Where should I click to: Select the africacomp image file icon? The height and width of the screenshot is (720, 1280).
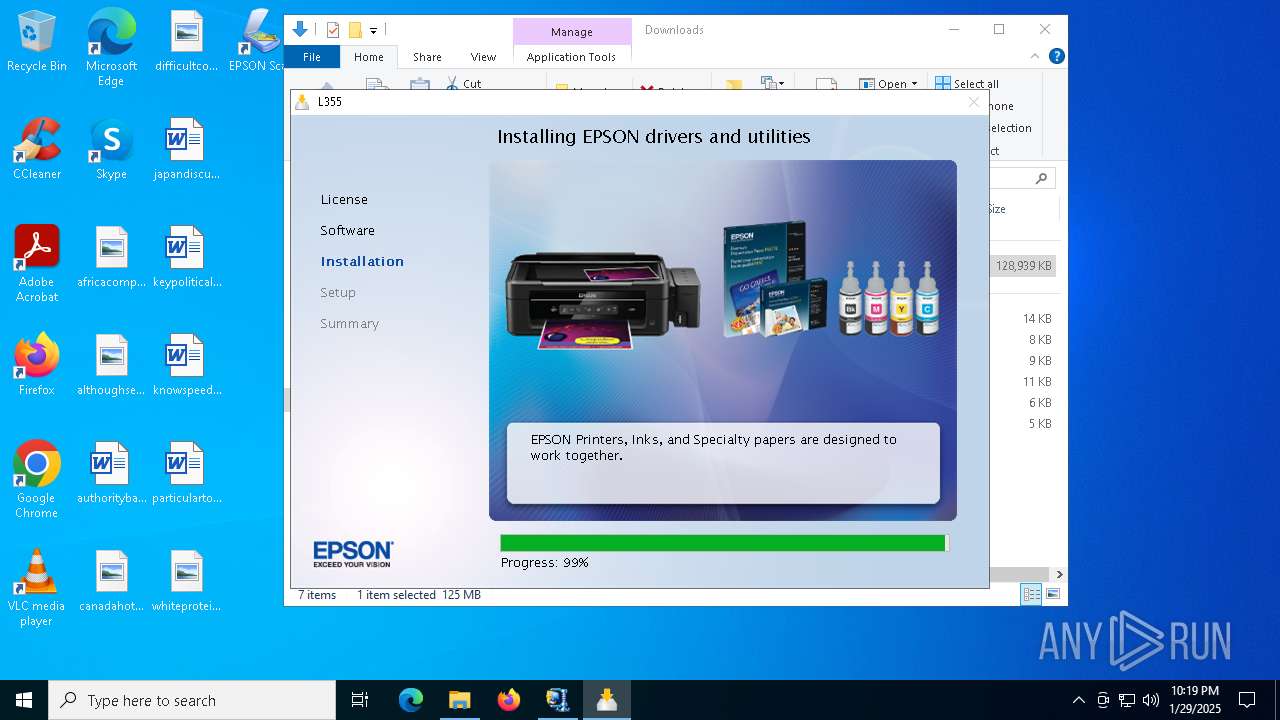pos(111,258)
